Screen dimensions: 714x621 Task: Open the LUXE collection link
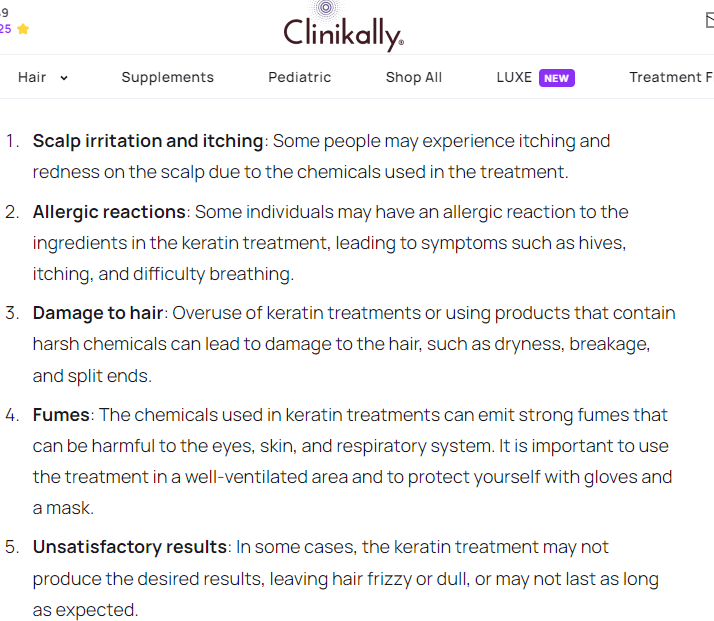click(x=514, y=77)
